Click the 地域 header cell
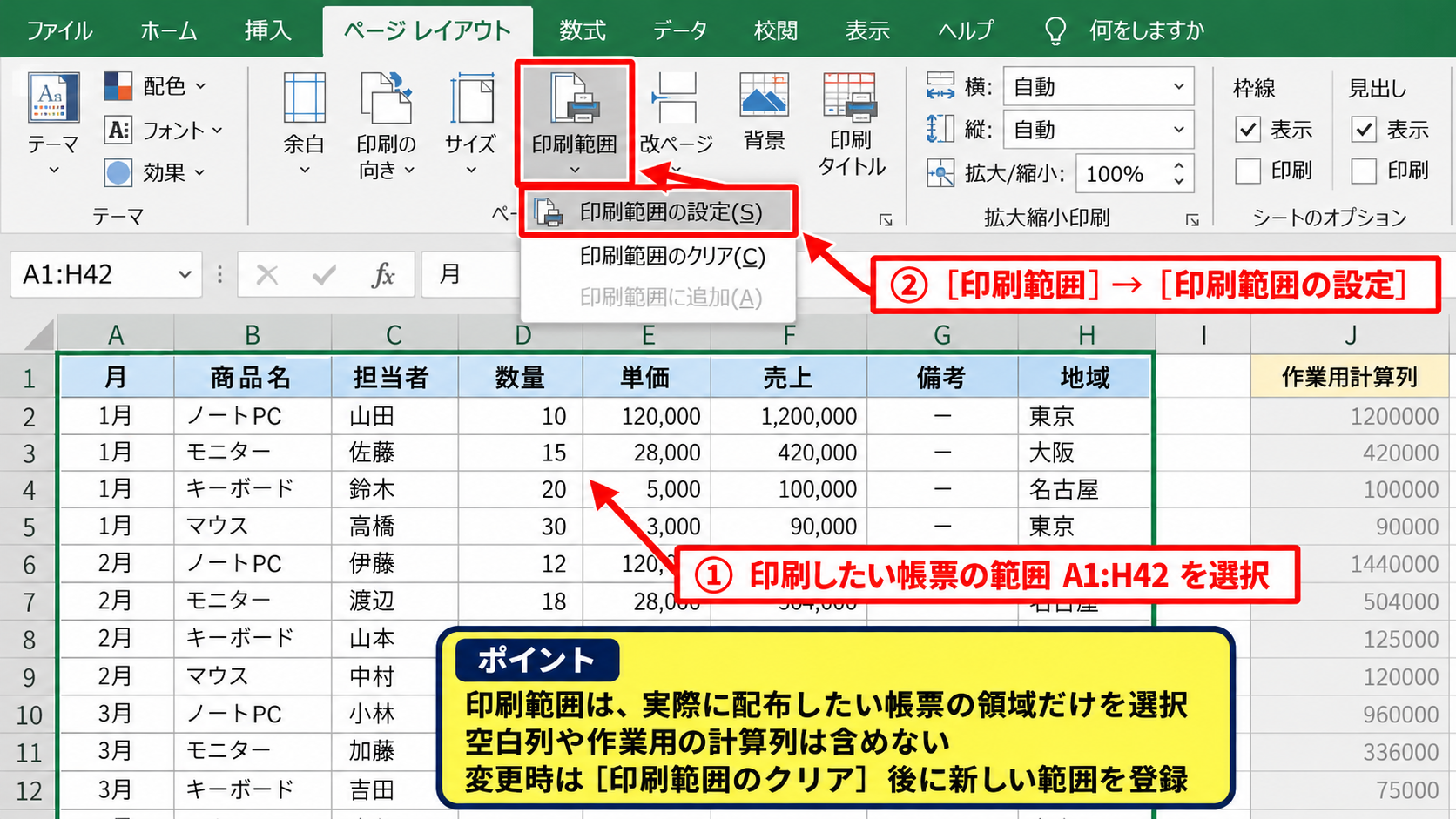The height and width of the screenshot is (819, 1456). (1085, 377)
